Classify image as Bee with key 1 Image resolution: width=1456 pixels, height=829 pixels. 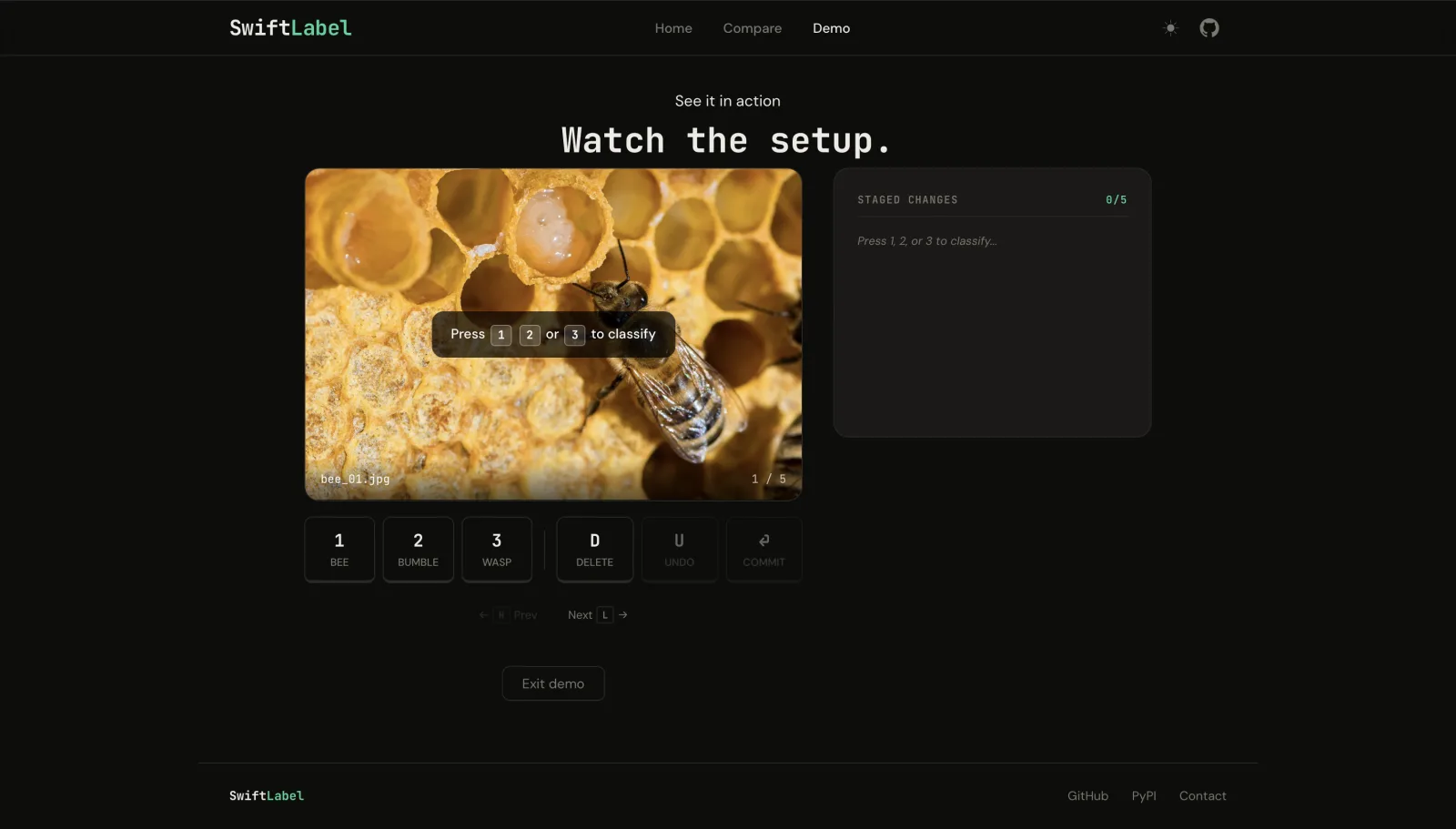pos(339,550)
